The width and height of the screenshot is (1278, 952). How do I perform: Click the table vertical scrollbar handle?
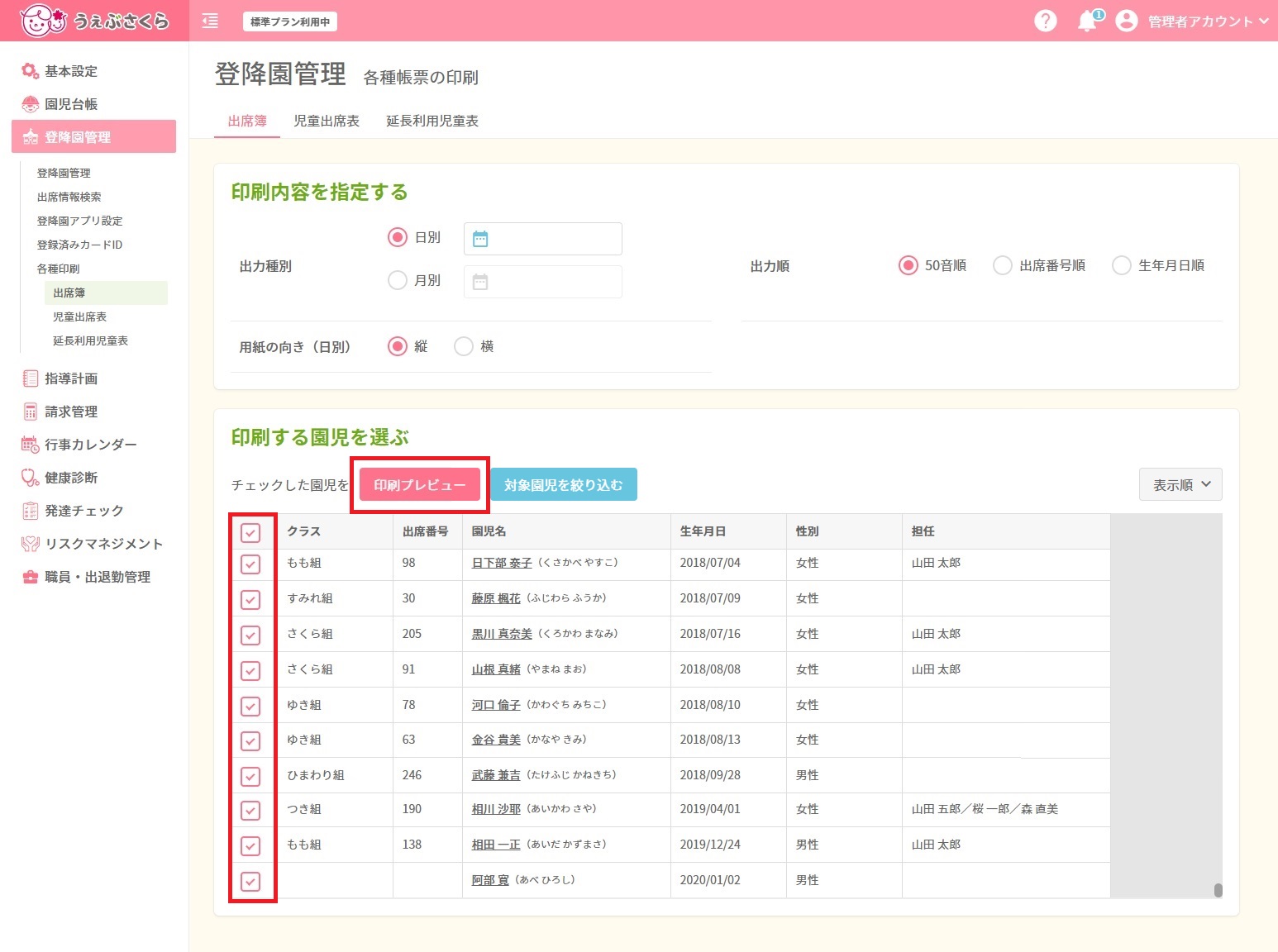click(1218, 890)
